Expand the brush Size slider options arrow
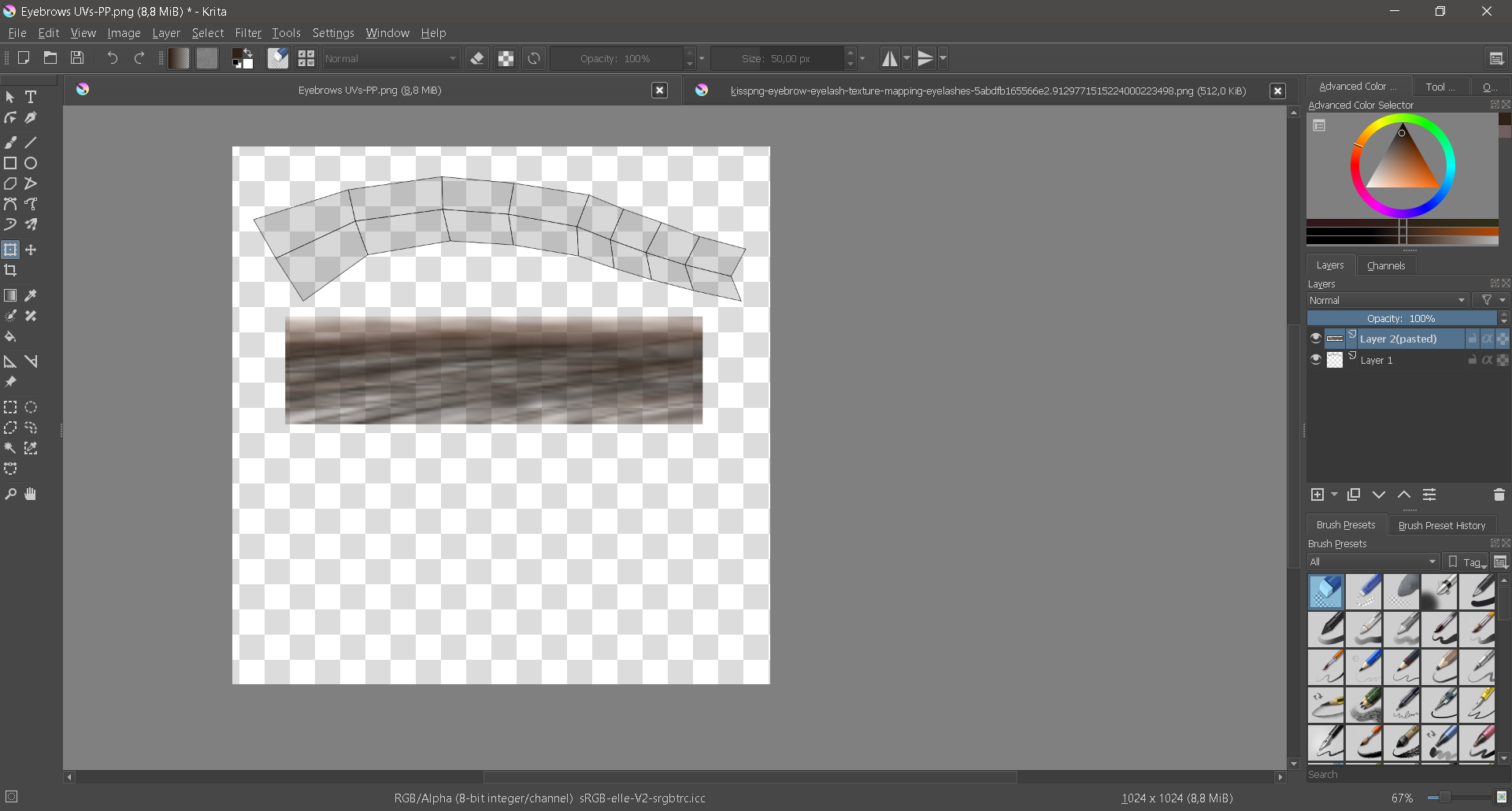1512x811 pixels. pos(862,58)
